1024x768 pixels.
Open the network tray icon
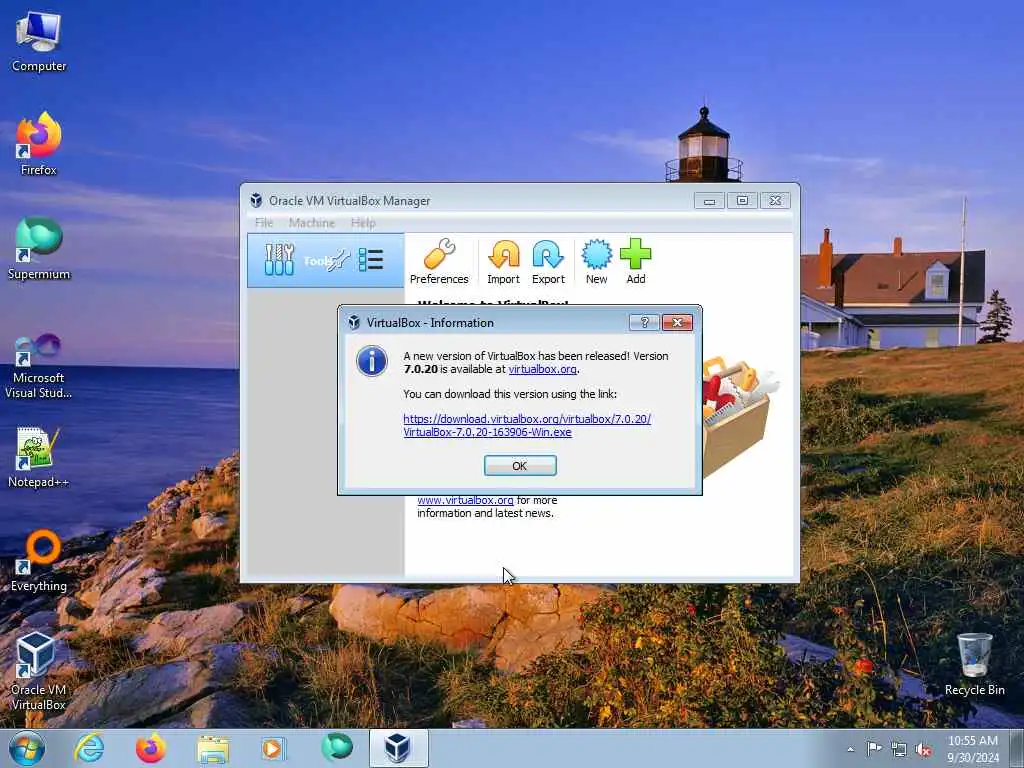tap(899, 750)
